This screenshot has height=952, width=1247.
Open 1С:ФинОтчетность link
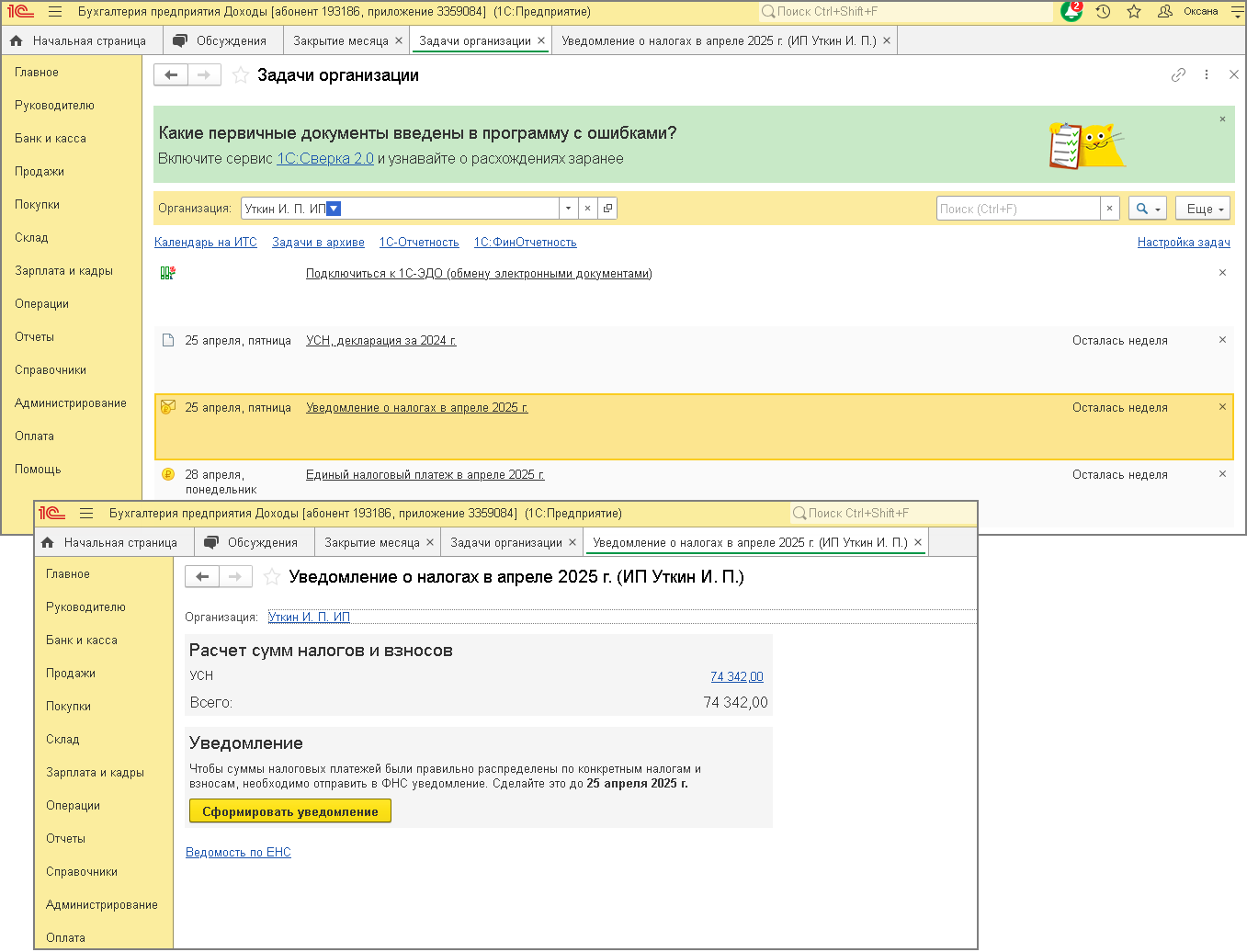coord(526,243)
